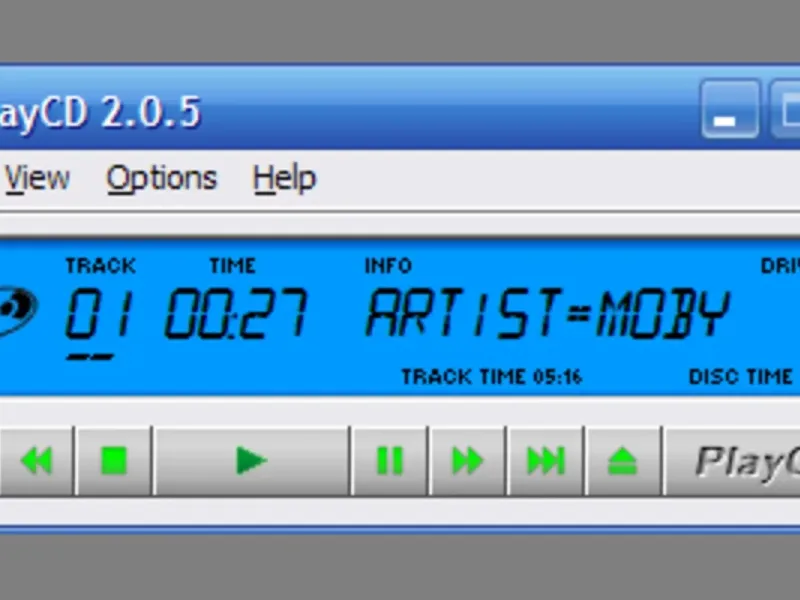Click the disc icon in the display

tap(17, 310)
